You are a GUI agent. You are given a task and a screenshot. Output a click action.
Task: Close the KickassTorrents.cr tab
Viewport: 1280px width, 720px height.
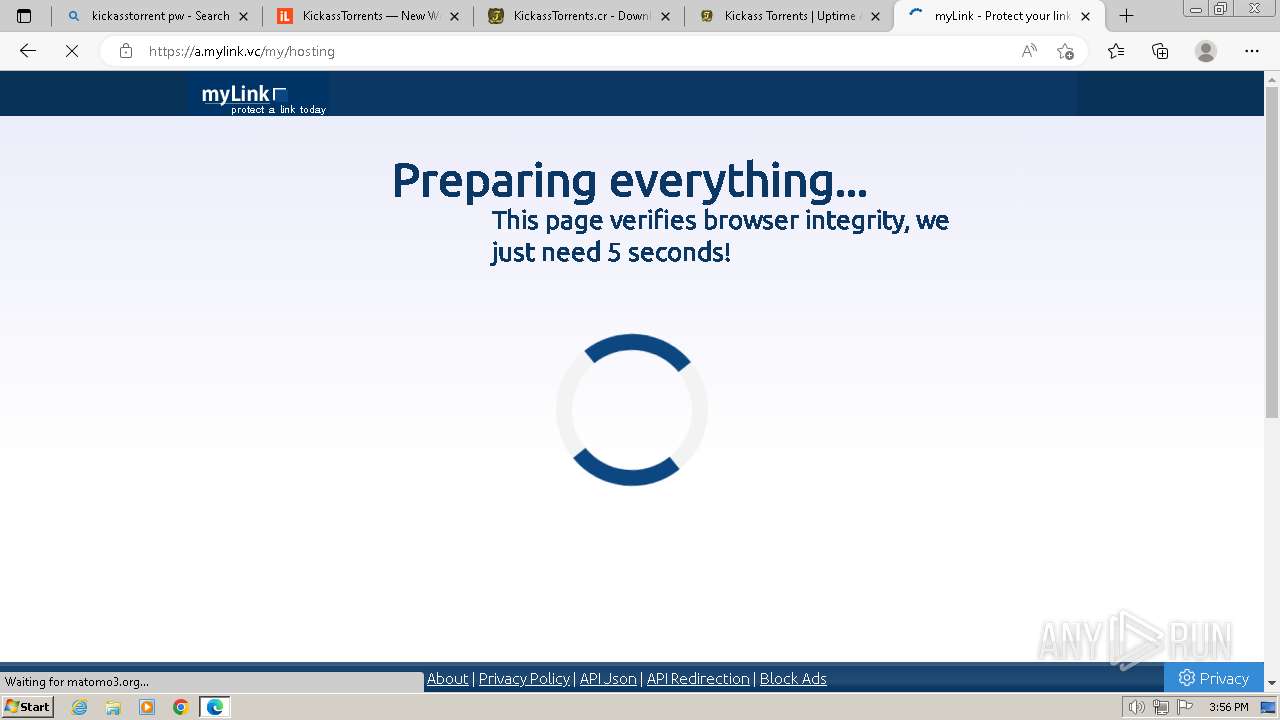[665, 16]
